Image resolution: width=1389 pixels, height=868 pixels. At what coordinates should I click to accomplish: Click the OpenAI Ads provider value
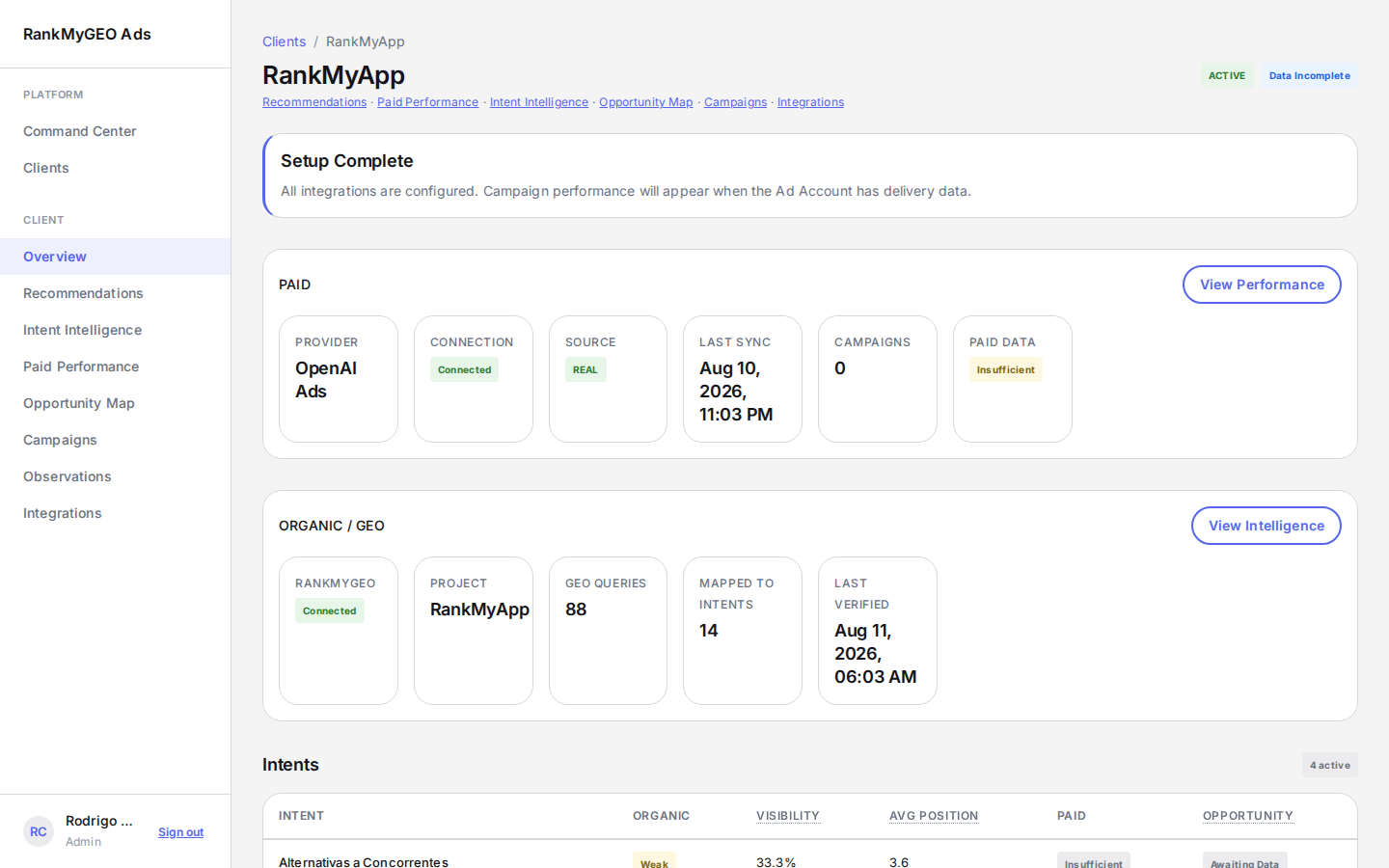pyautogui.click(x=326, y=380)
